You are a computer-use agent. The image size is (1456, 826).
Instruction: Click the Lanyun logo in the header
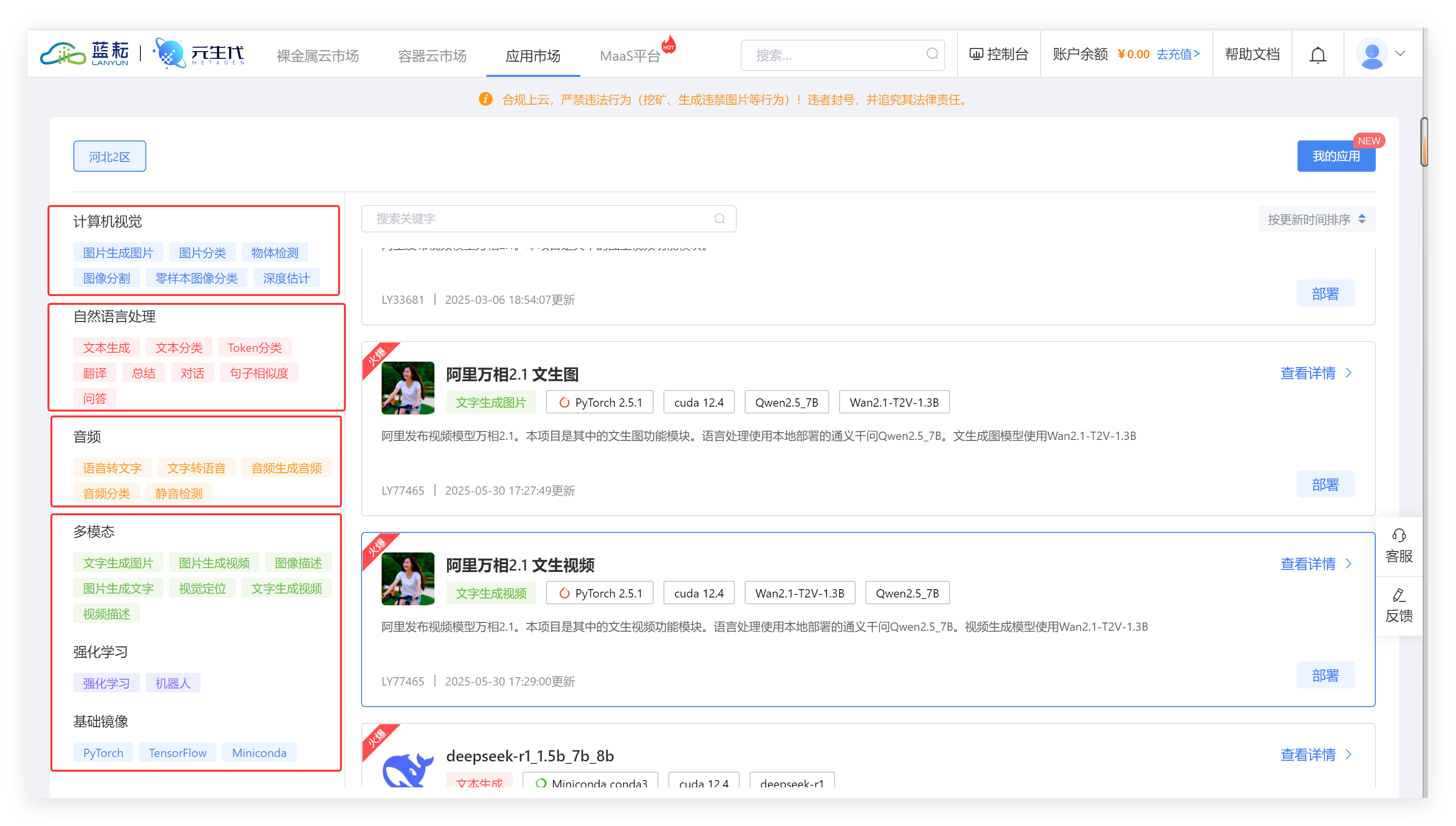(85, 54)
